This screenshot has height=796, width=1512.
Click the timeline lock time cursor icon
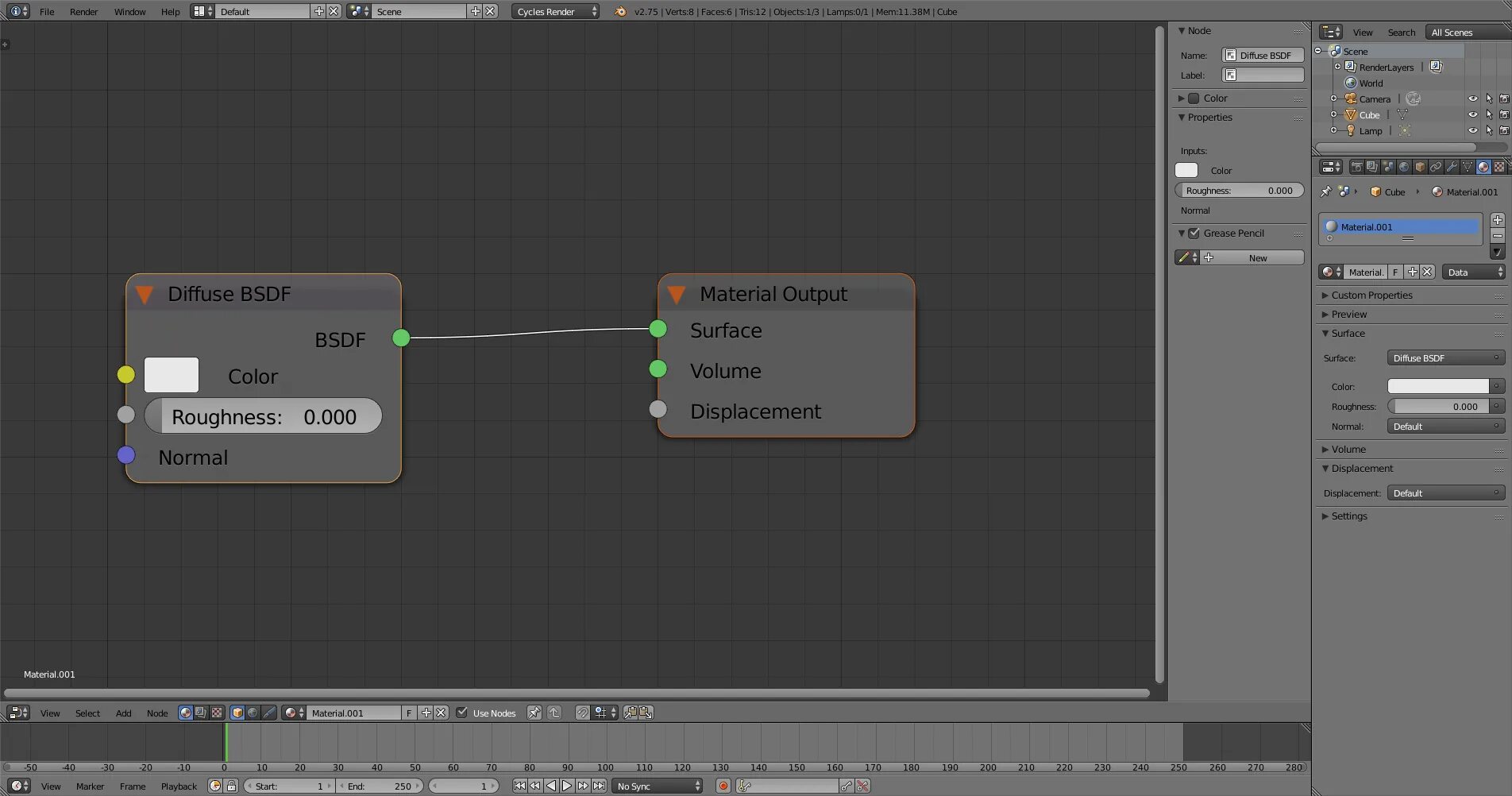(x=231, y=786)
